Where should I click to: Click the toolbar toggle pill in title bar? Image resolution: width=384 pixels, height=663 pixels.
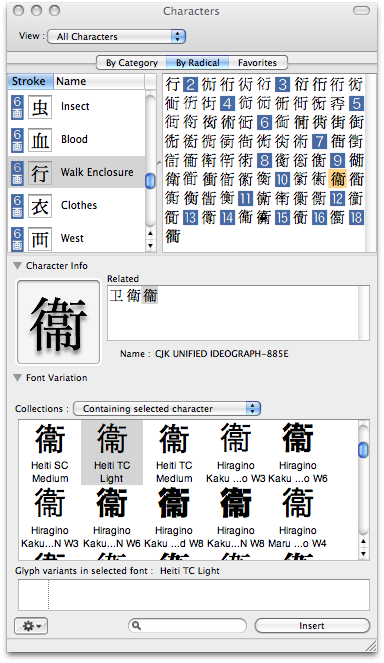click(361, 11)
